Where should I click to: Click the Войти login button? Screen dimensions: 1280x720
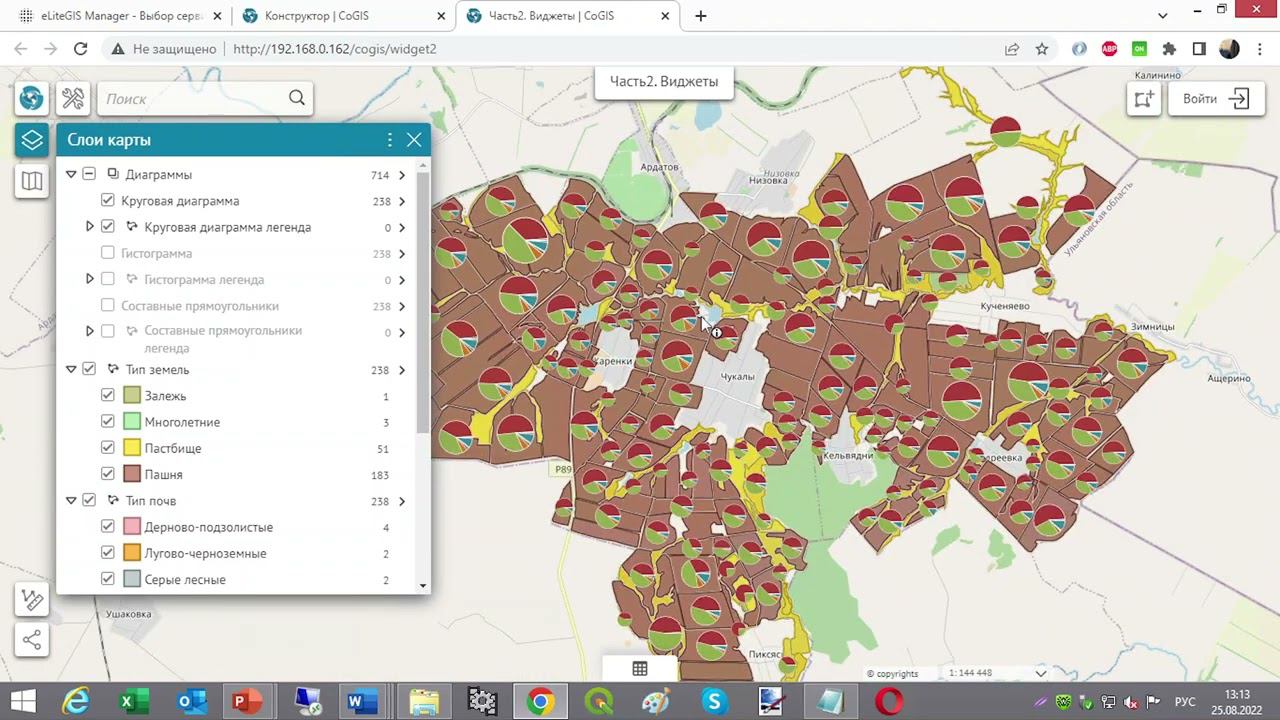pyautogui.click(x=1215, y=99)
